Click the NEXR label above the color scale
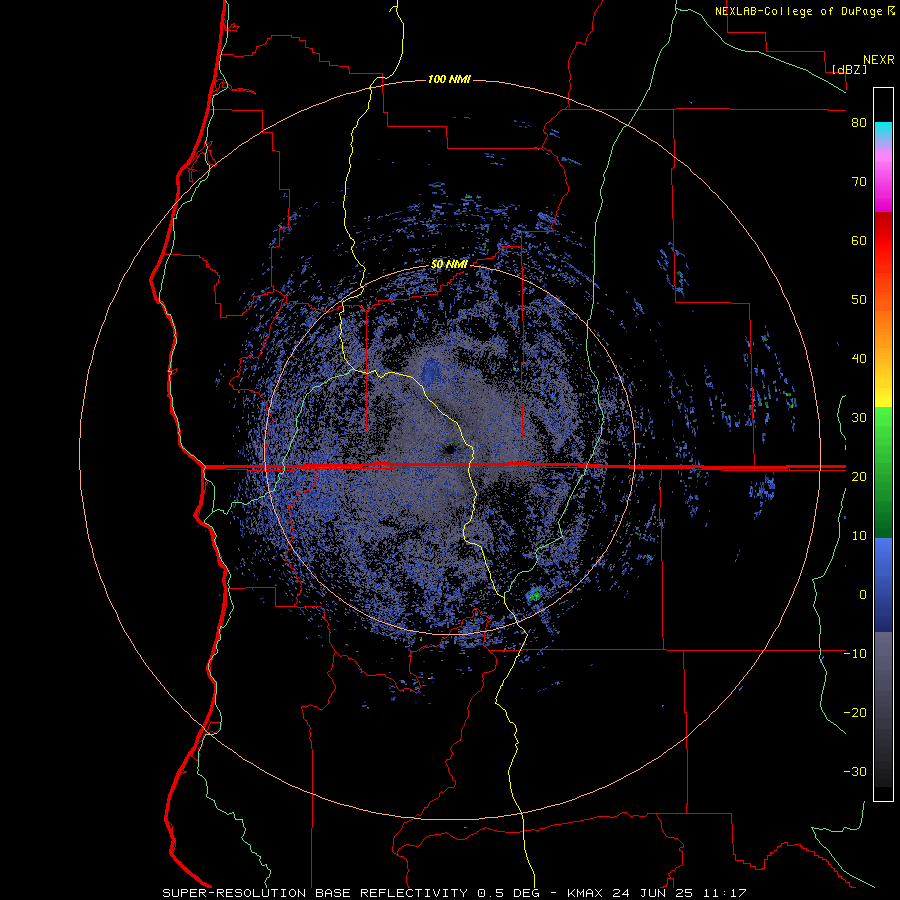Screen dimensions: 900x900 [879, 60]
